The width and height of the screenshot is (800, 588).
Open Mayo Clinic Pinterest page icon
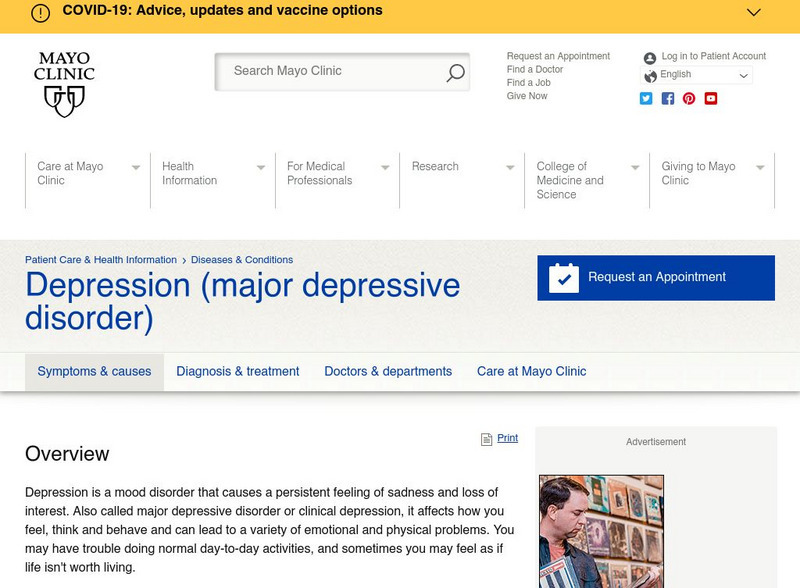(x=689, y=99)
